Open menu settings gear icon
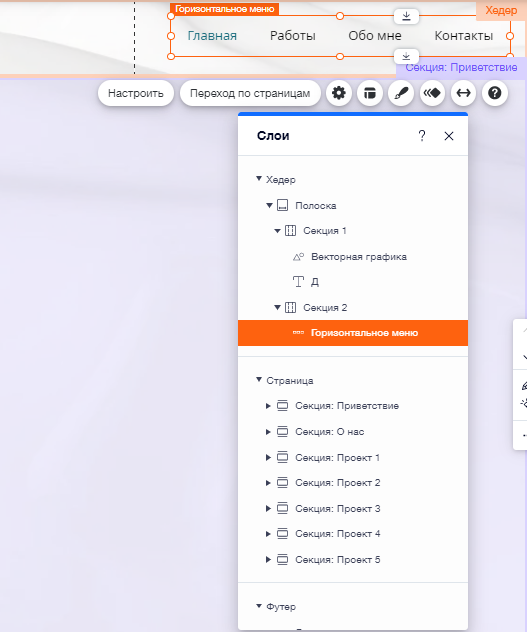This screenshot has width=527, height=632. point(339,94)
